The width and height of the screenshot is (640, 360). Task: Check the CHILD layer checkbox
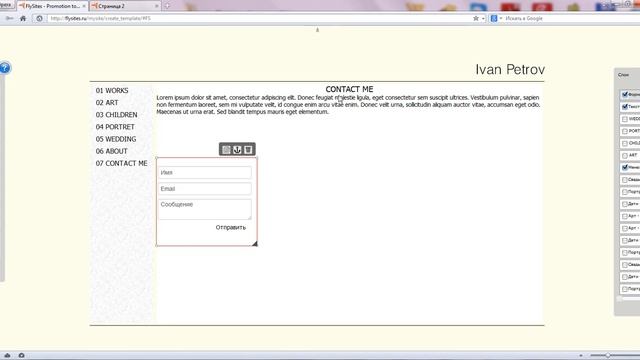(625, 144)
